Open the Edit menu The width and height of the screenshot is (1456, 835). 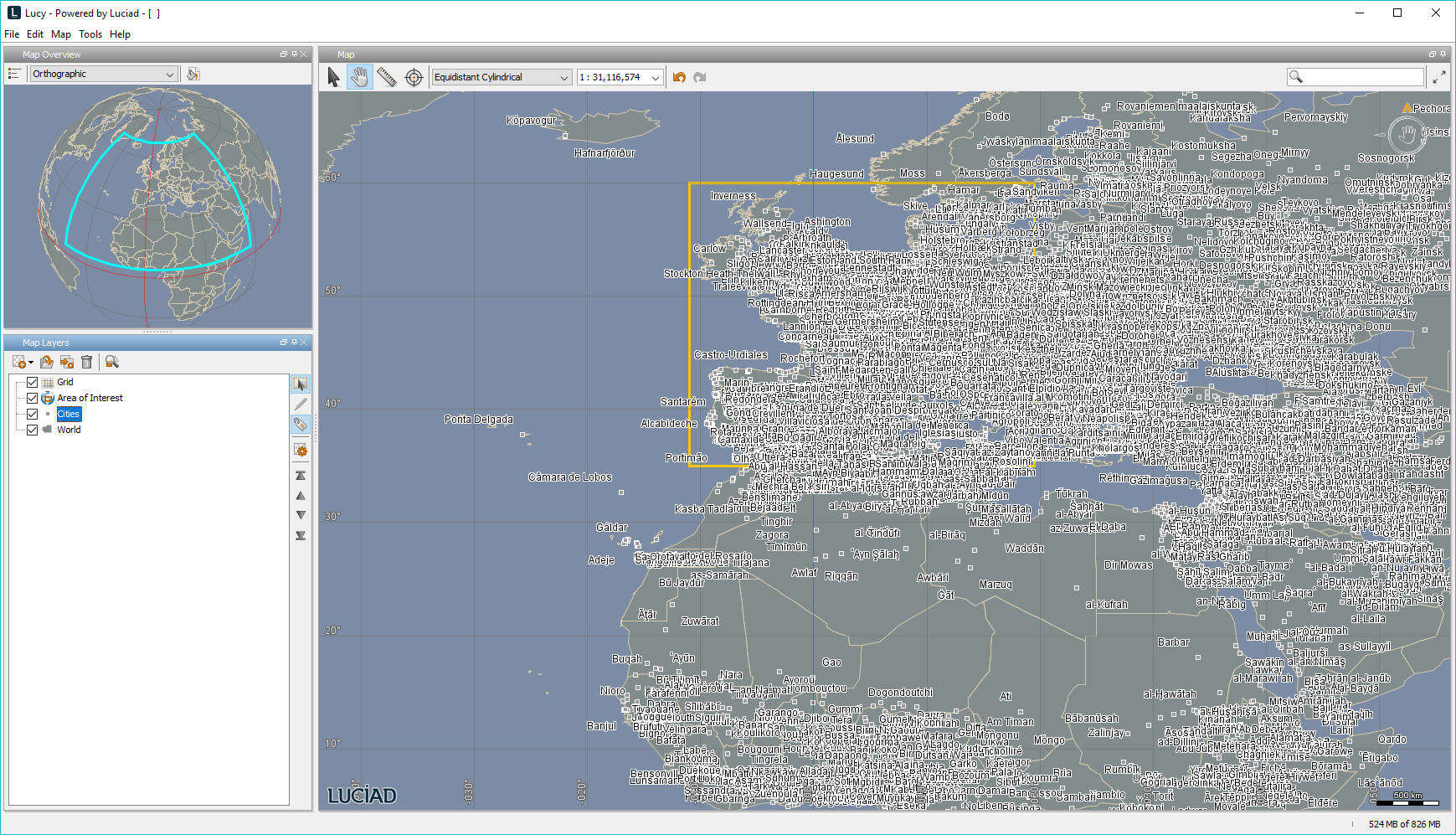click(x=35, y=34)
